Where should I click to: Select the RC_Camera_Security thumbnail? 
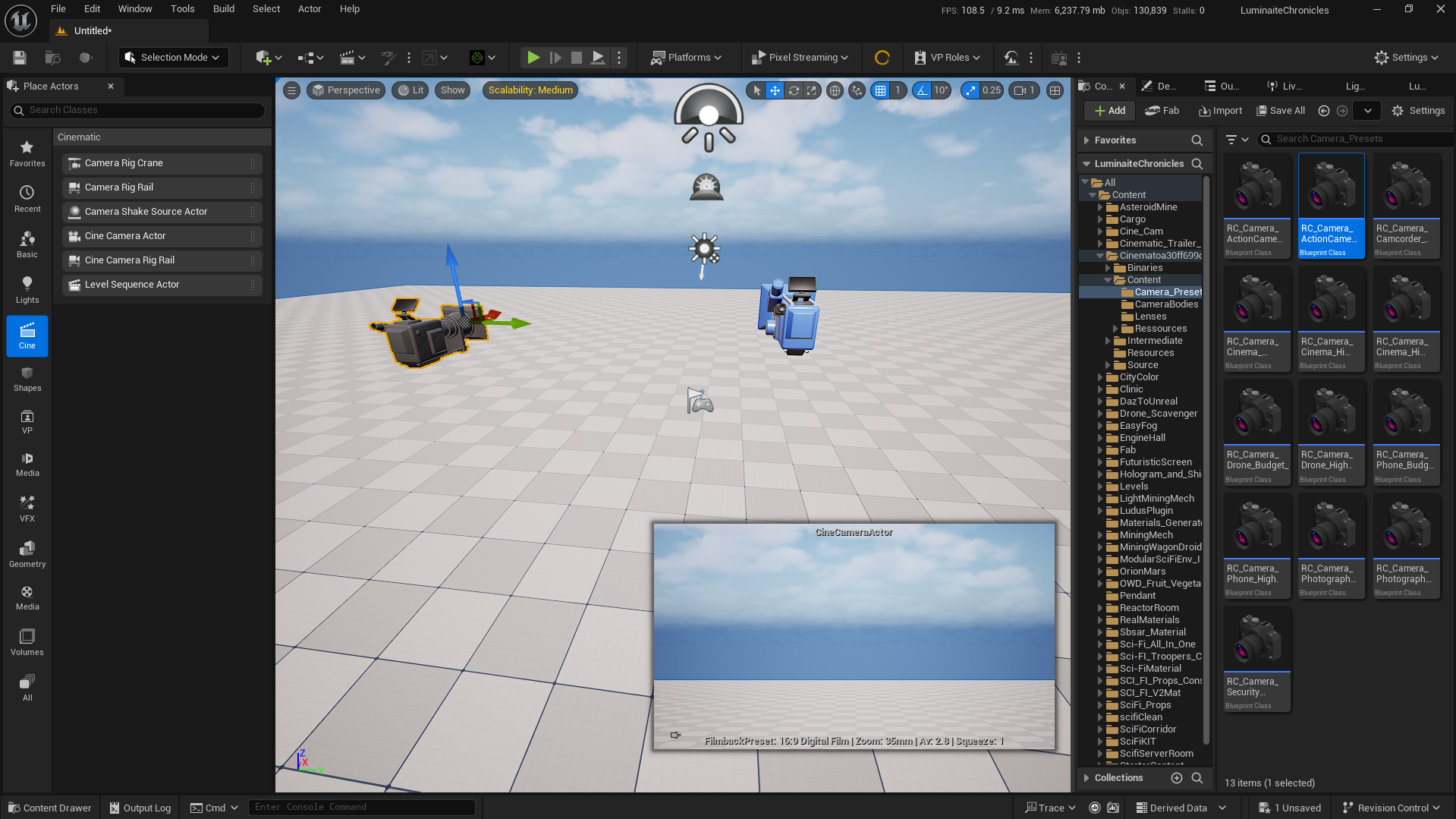[1256, 659]
